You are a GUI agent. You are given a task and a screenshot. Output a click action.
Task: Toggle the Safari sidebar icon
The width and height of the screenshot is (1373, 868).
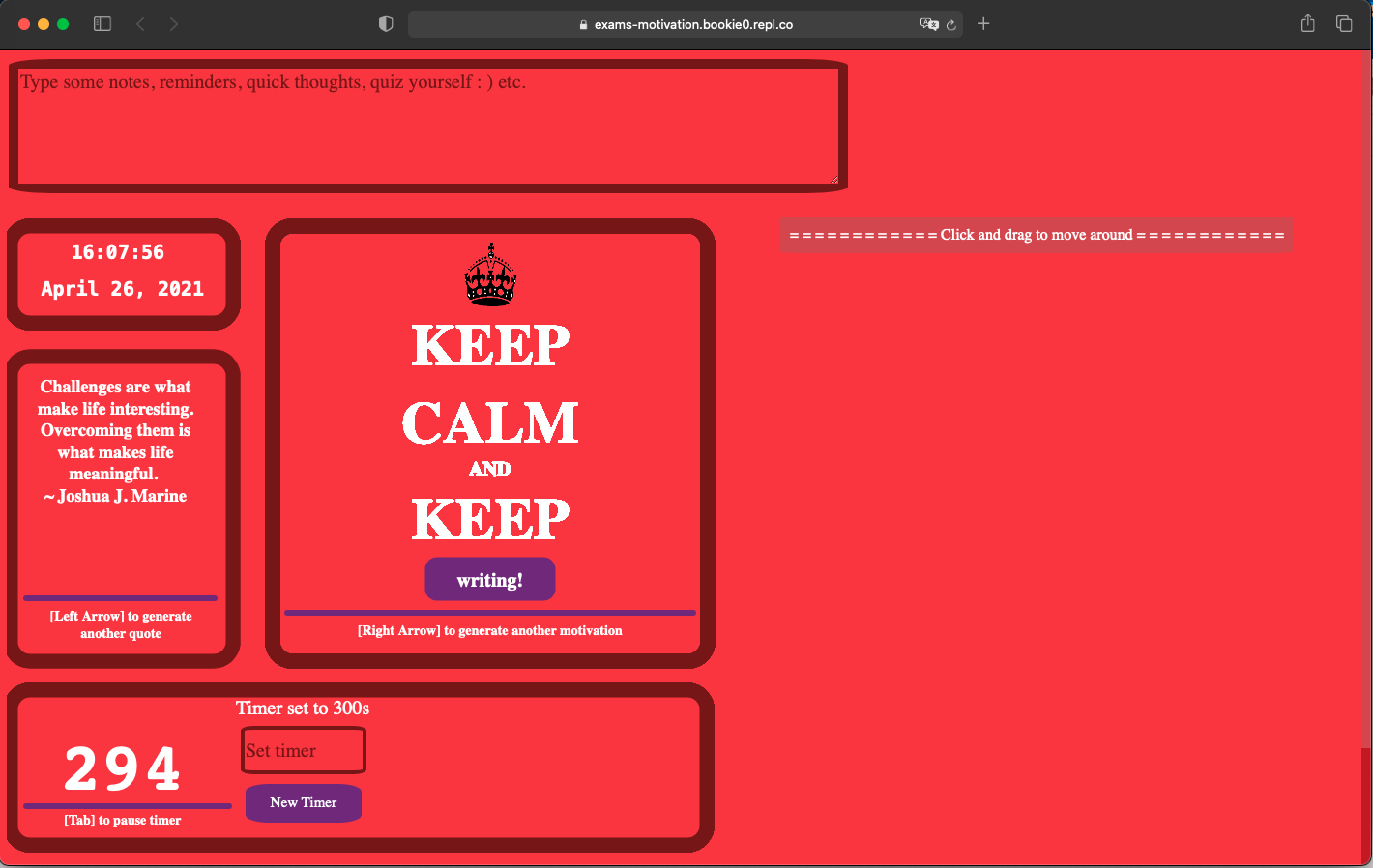tap(102, 24)
